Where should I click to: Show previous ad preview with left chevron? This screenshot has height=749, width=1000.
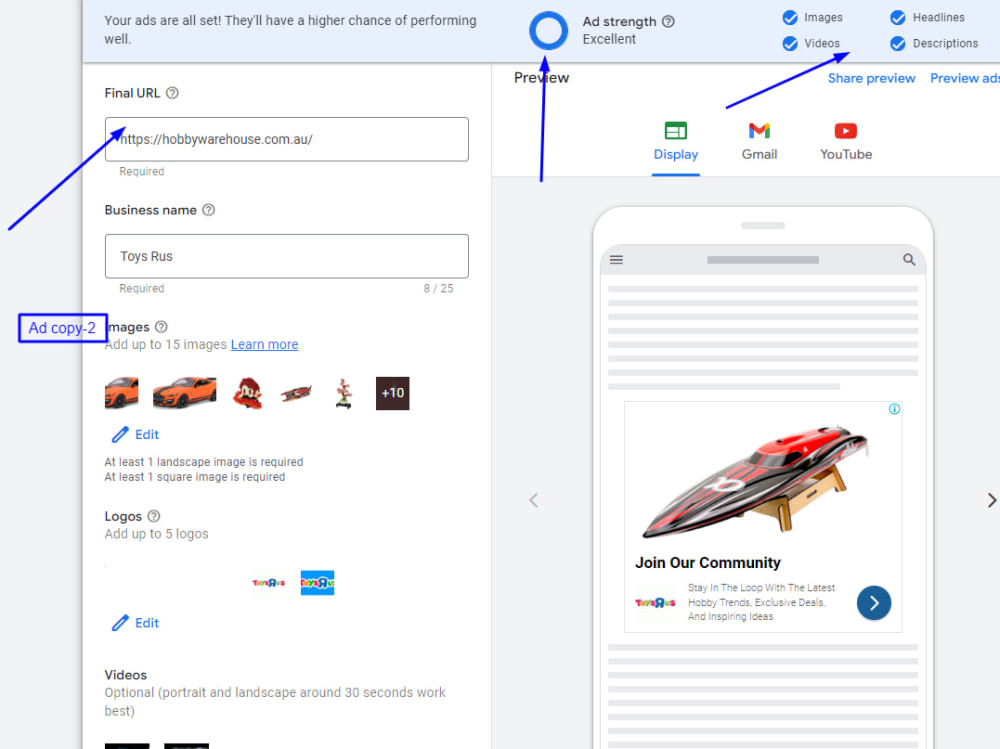534,500
